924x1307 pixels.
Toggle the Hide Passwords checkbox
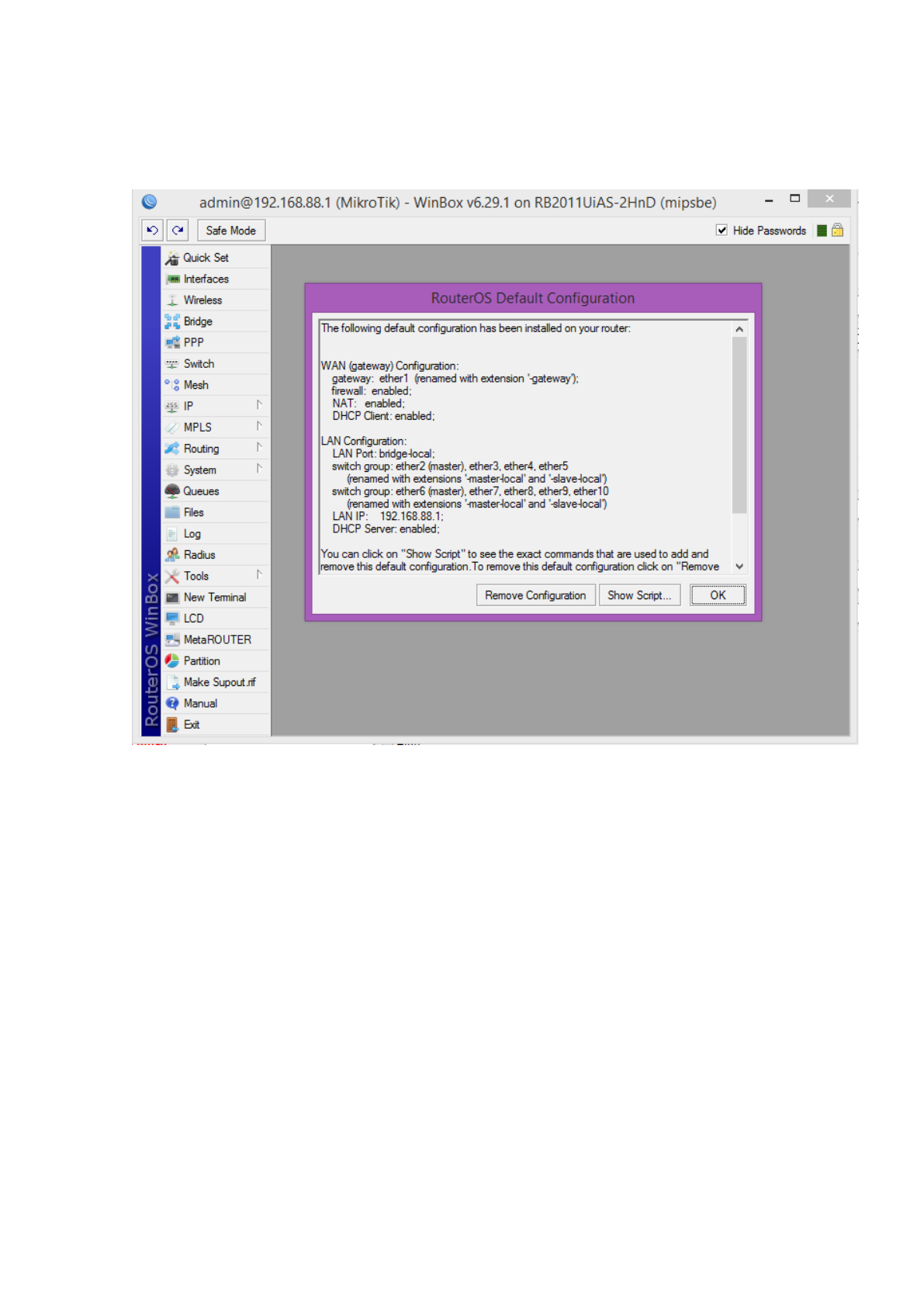722,231
